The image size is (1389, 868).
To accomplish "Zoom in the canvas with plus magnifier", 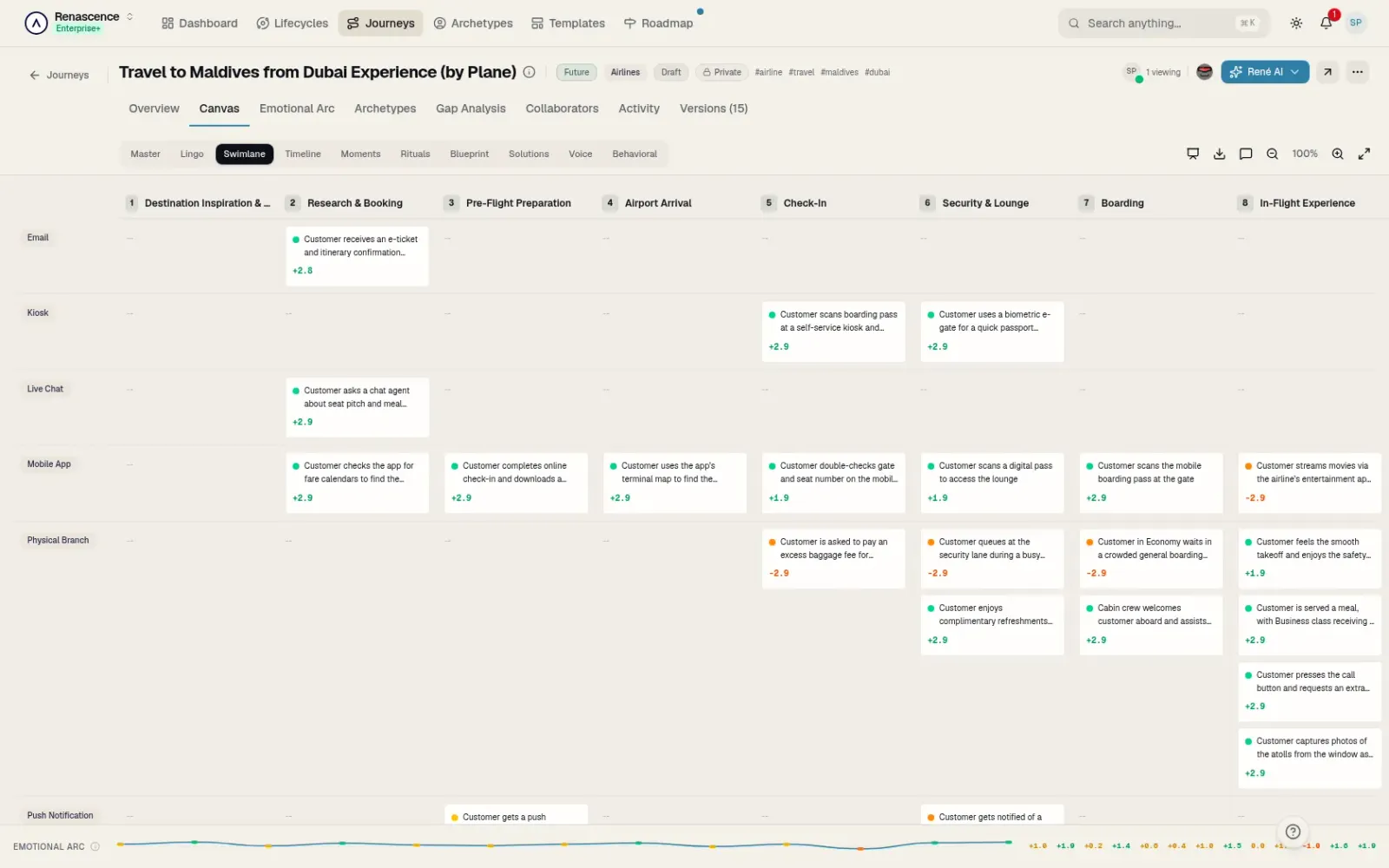I will (1338, 154).
